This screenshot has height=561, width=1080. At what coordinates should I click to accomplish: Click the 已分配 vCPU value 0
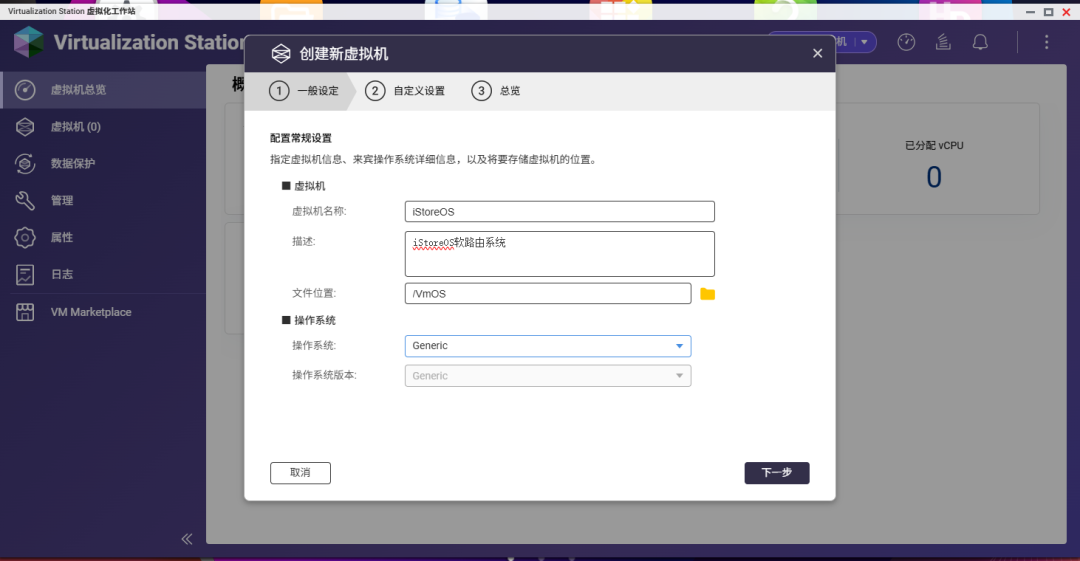click(934, 177)
